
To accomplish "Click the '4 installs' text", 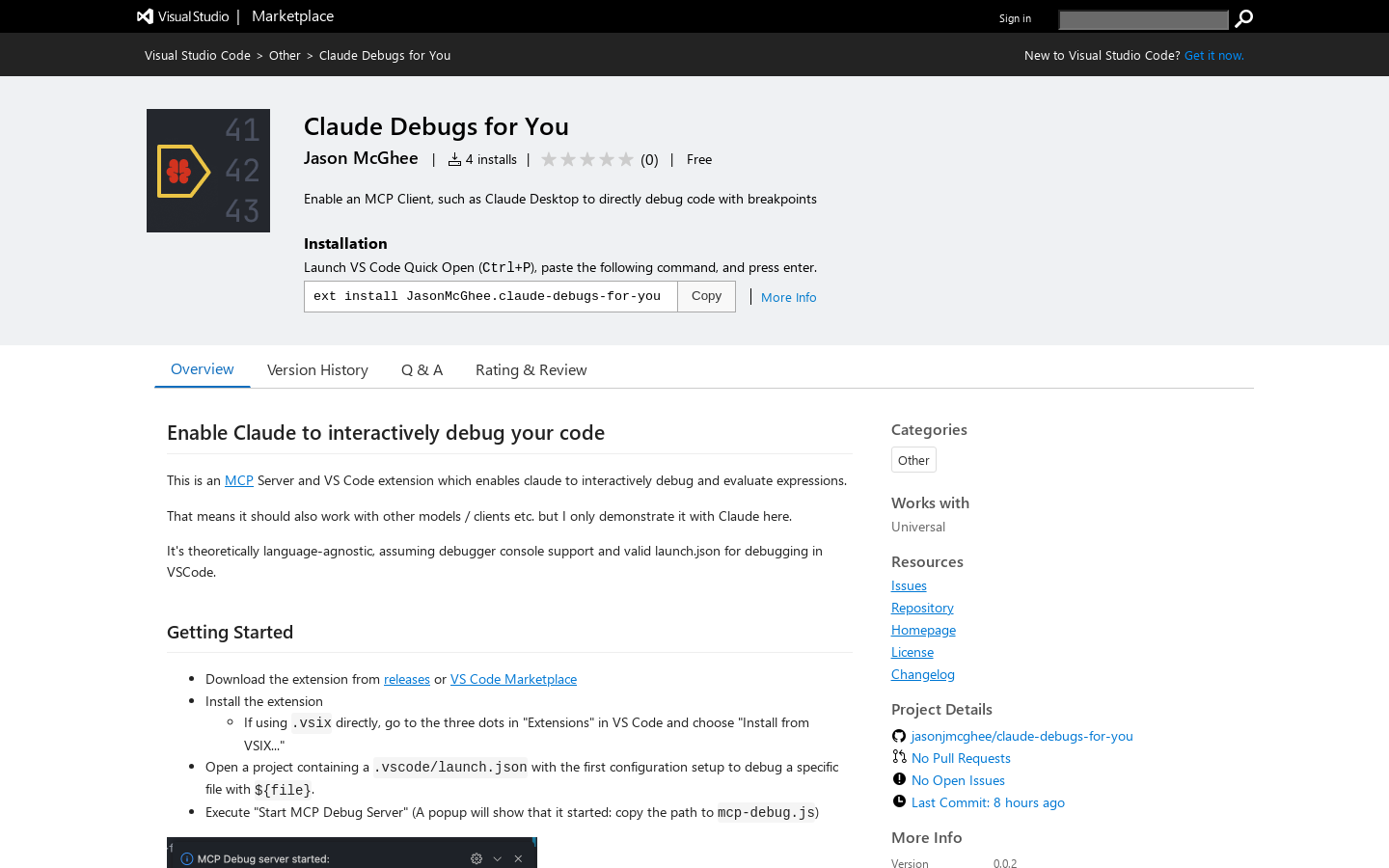I will (491, 159).
